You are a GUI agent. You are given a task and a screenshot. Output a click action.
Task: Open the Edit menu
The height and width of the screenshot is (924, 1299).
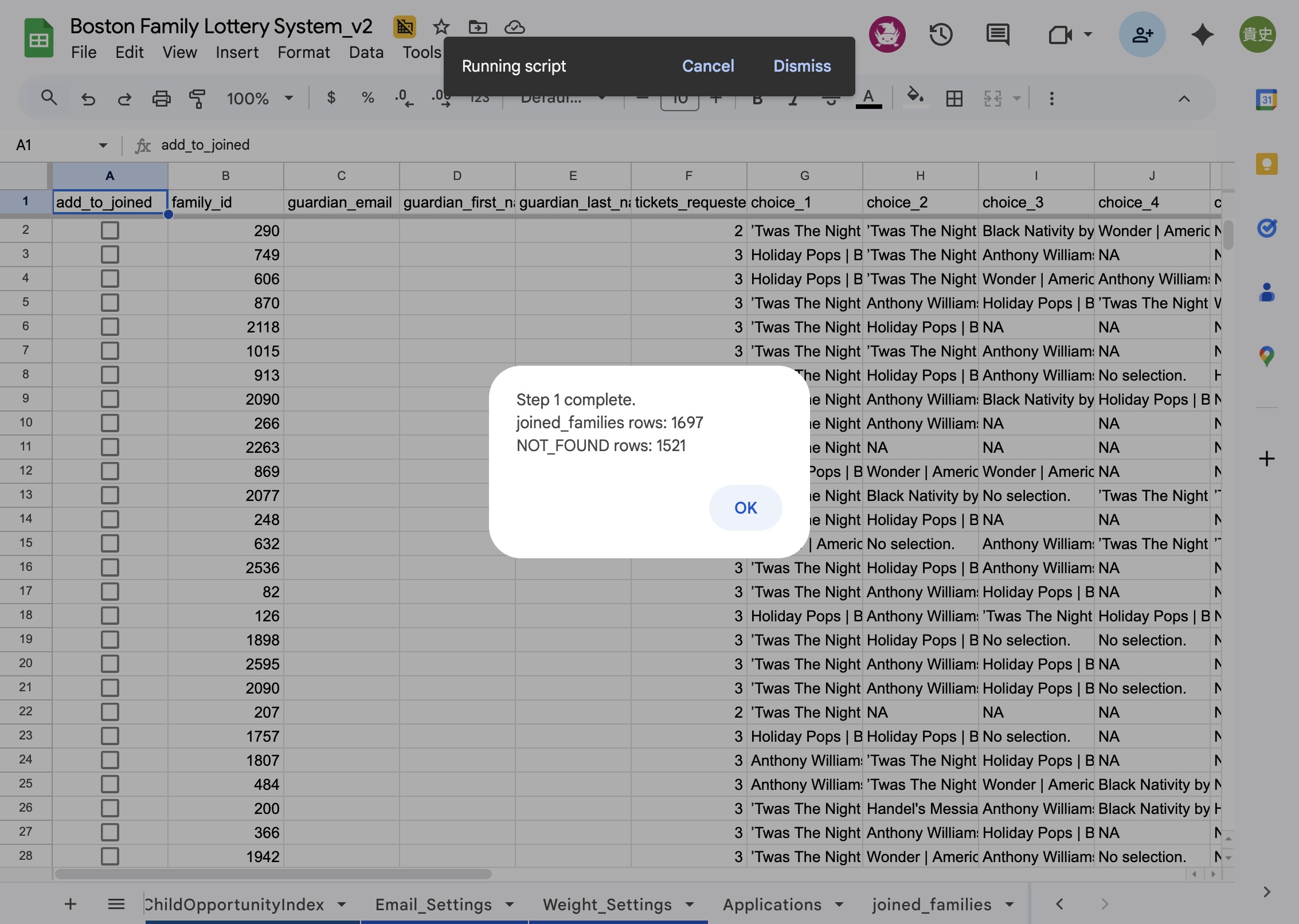click(x=130, y=52)
